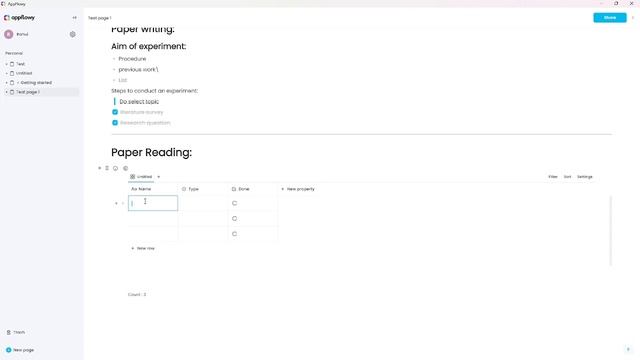Open the Done column header

pos(253,189)
